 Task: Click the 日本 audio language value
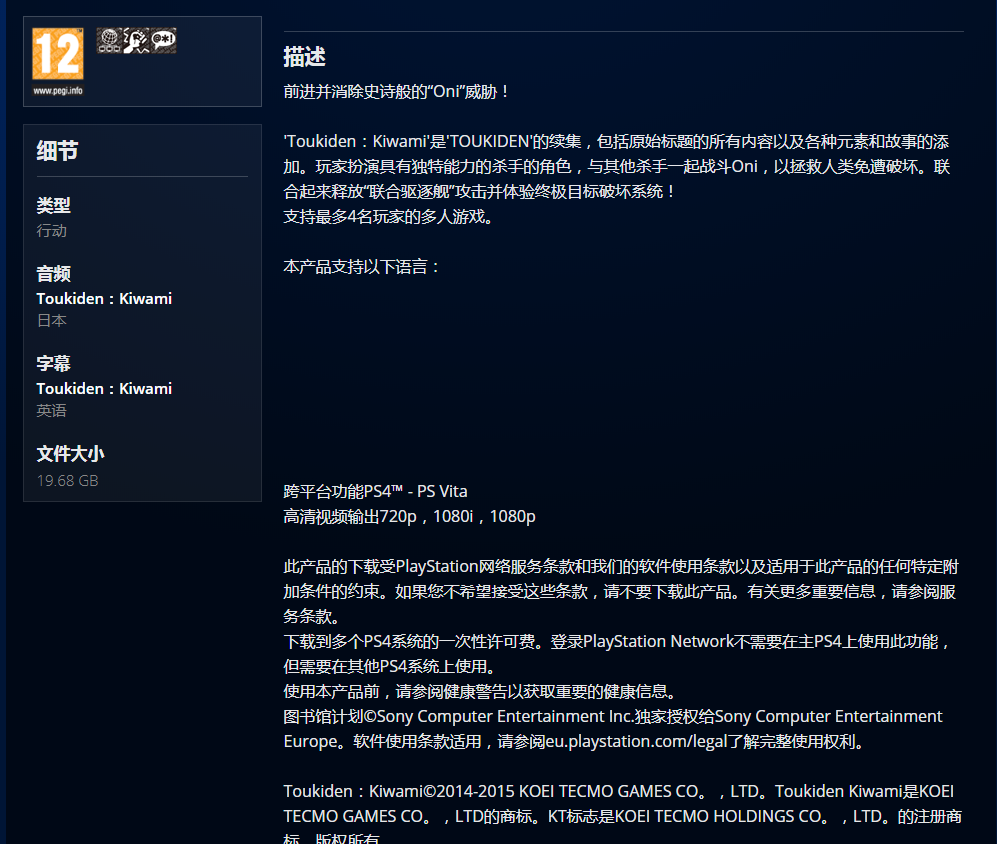[x=52, y=320]
